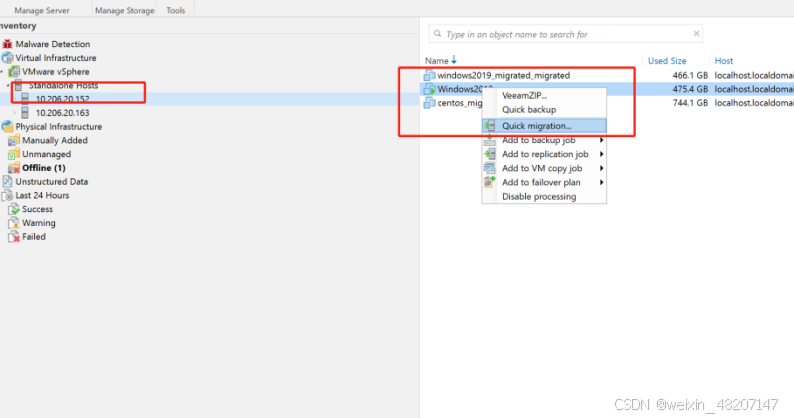Viewport: 794px width, 418px height.
Task: Select Warning item
Action: tap(39, 222)
